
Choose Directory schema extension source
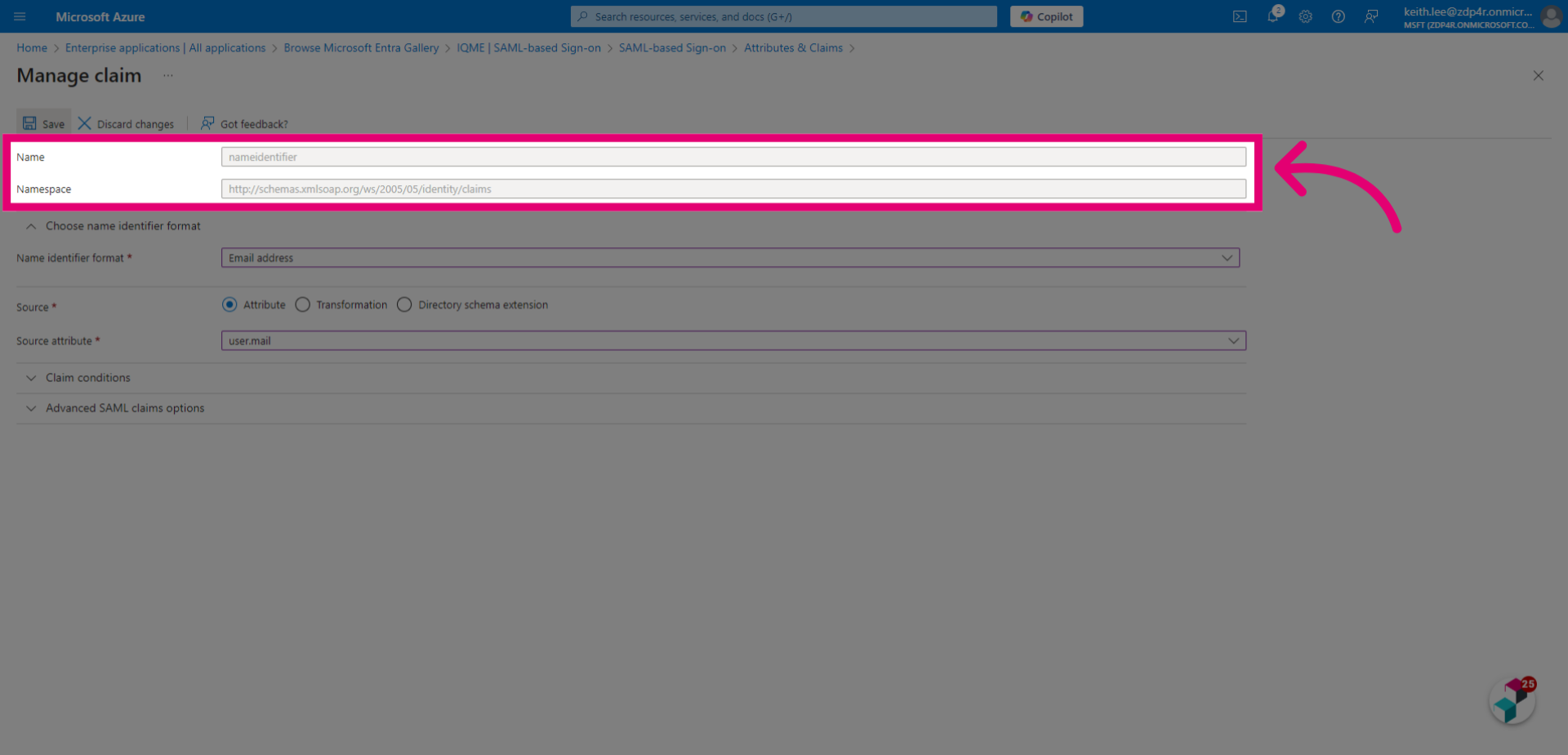404,304
